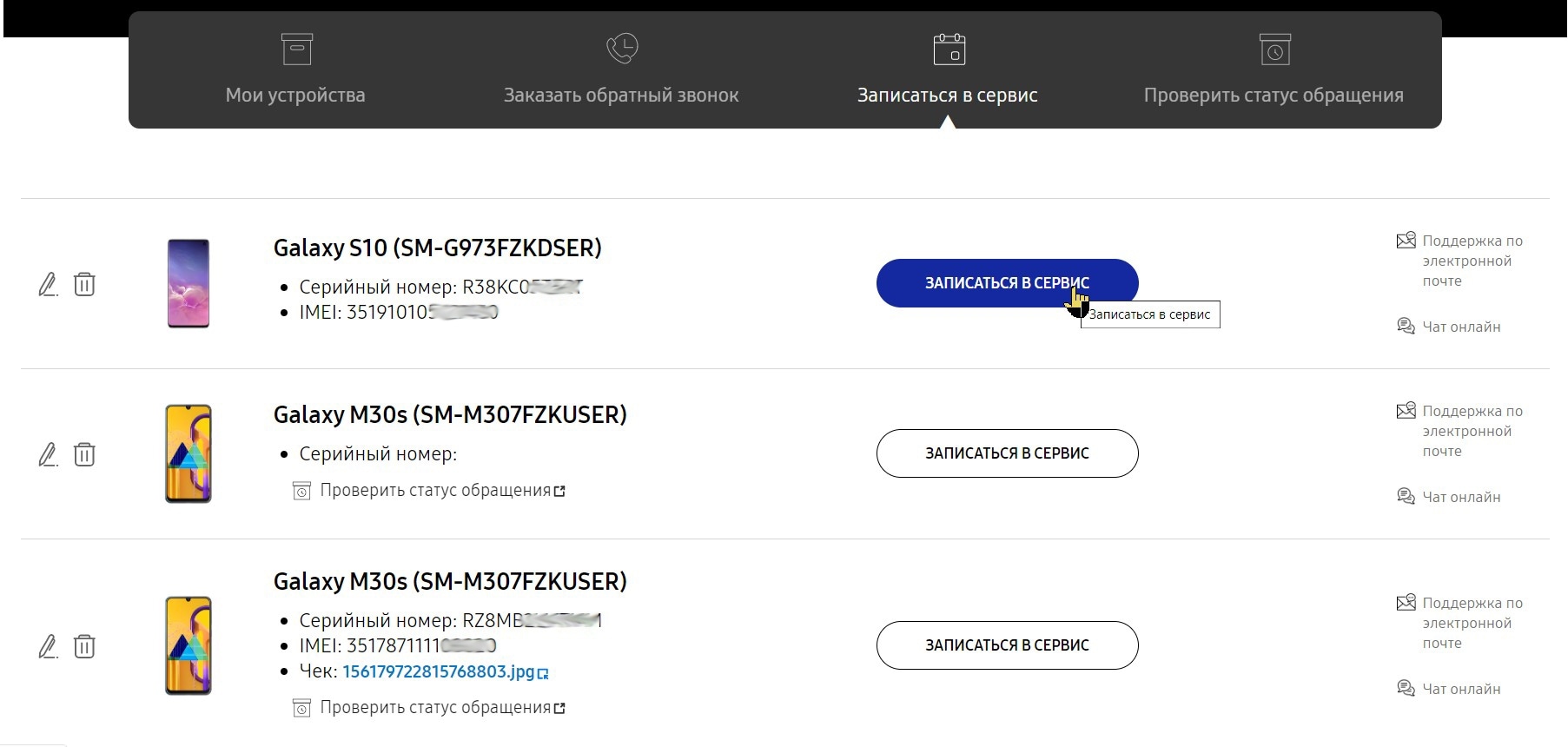Check request status for M30s with receipt
1568x747 pixels.
[x=429, y=708]
